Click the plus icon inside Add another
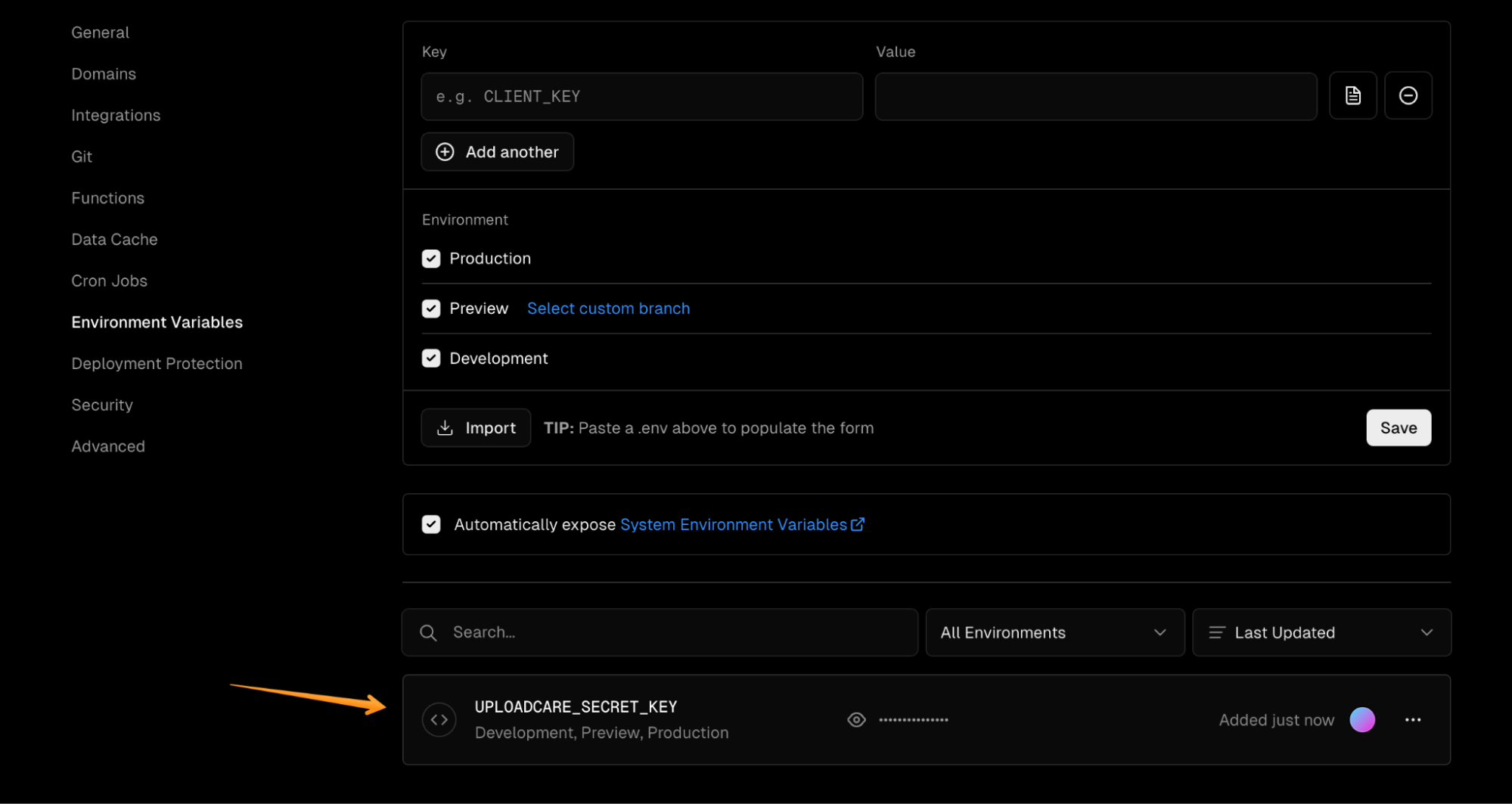This screenshot has width=1512, height=804. point(445,151)
